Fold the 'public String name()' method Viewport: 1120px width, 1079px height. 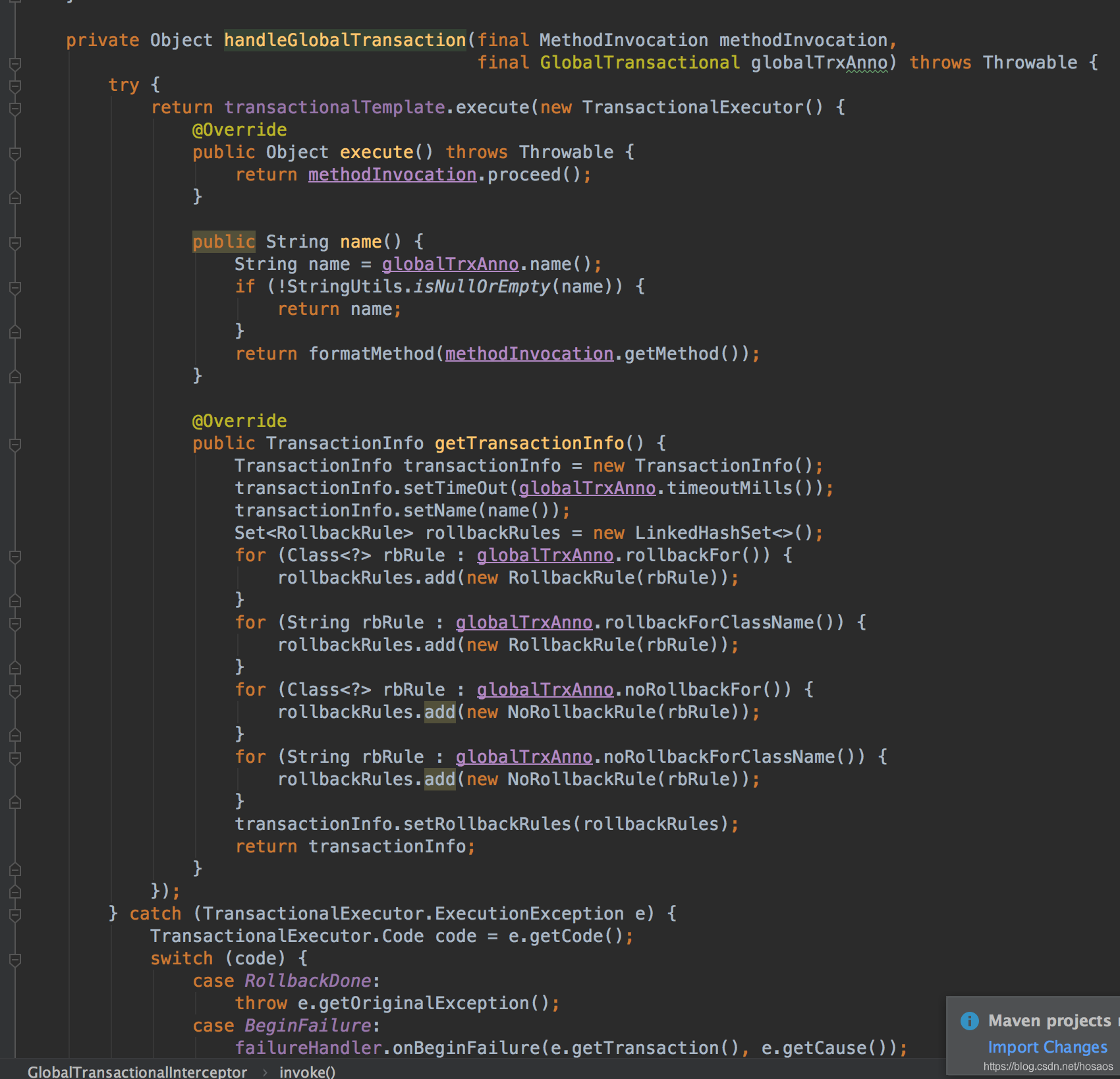coord(15,242)
